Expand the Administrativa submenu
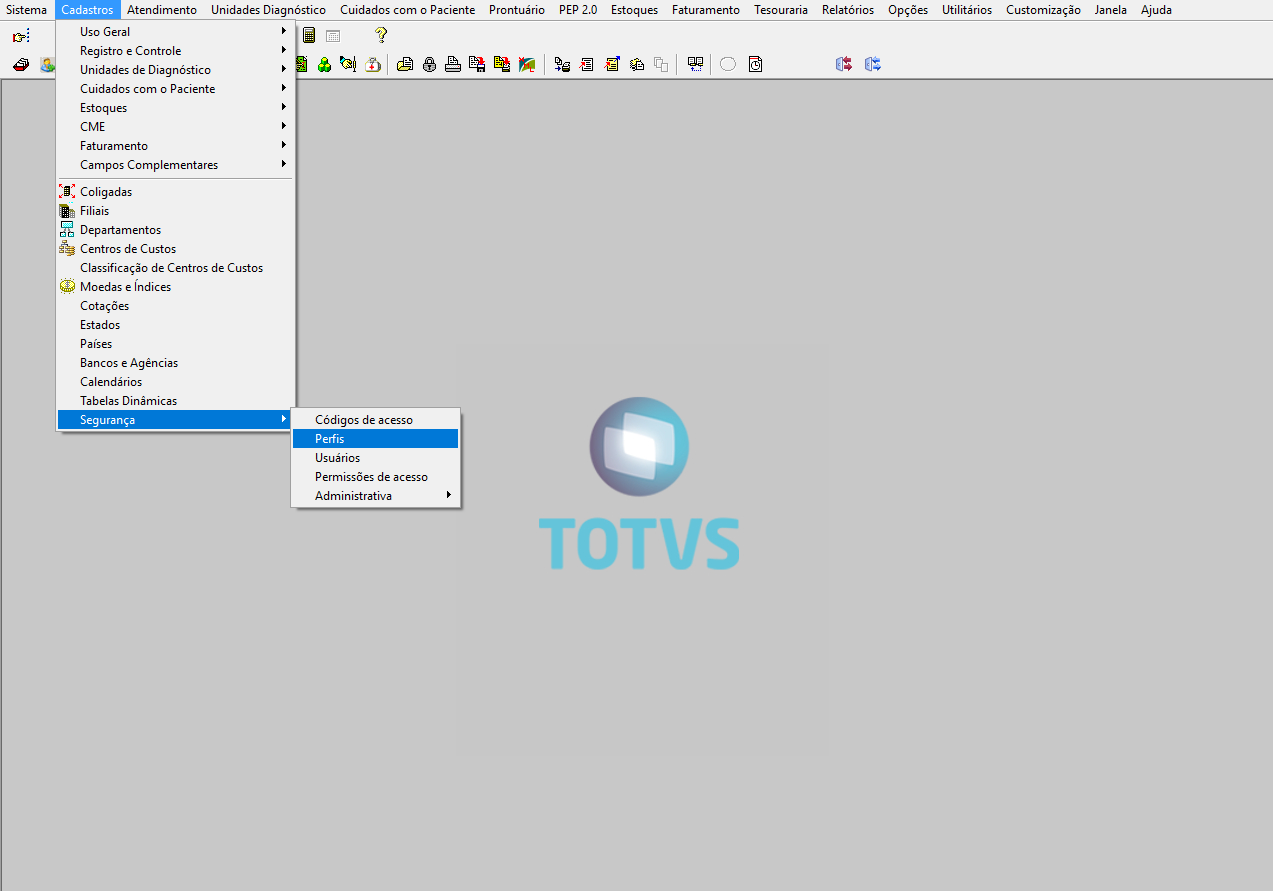The height and width of the screenshot is (891, 1273). click(375, 496)
